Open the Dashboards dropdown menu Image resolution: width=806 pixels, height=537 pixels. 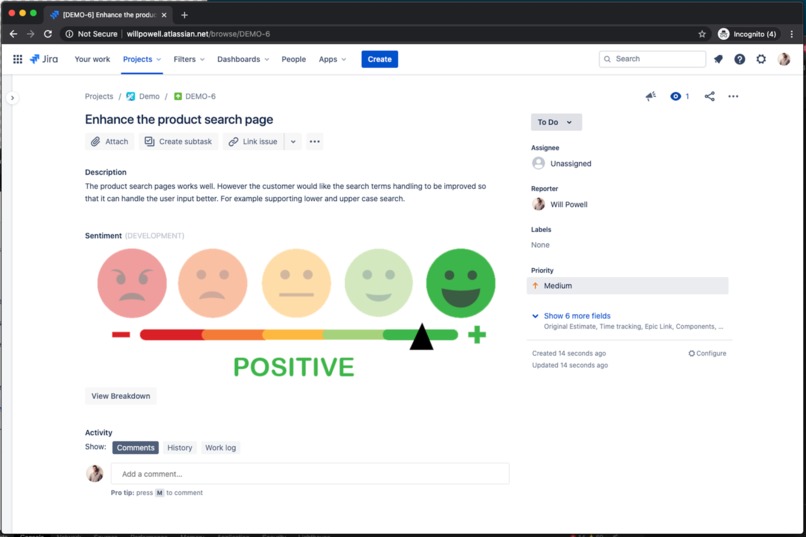[243, 59]
